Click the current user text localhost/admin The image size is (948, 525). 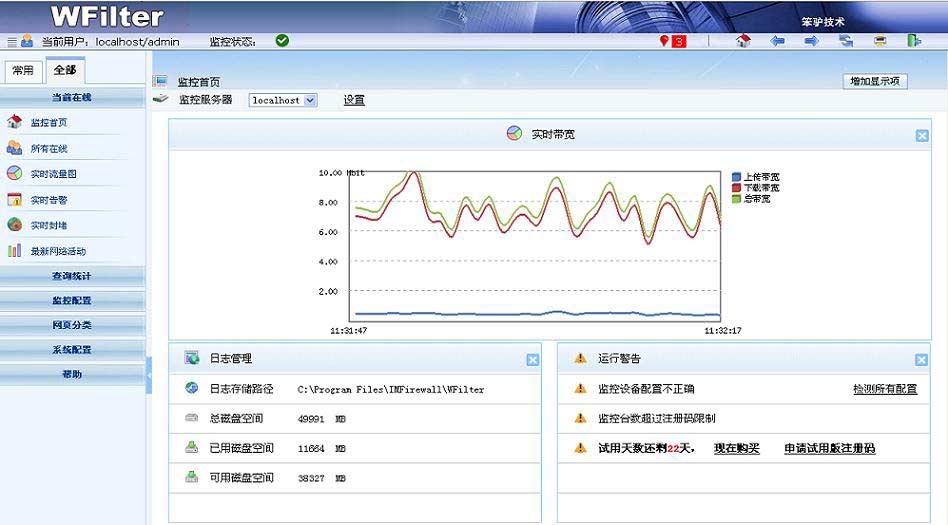click(x=138, y=42)
